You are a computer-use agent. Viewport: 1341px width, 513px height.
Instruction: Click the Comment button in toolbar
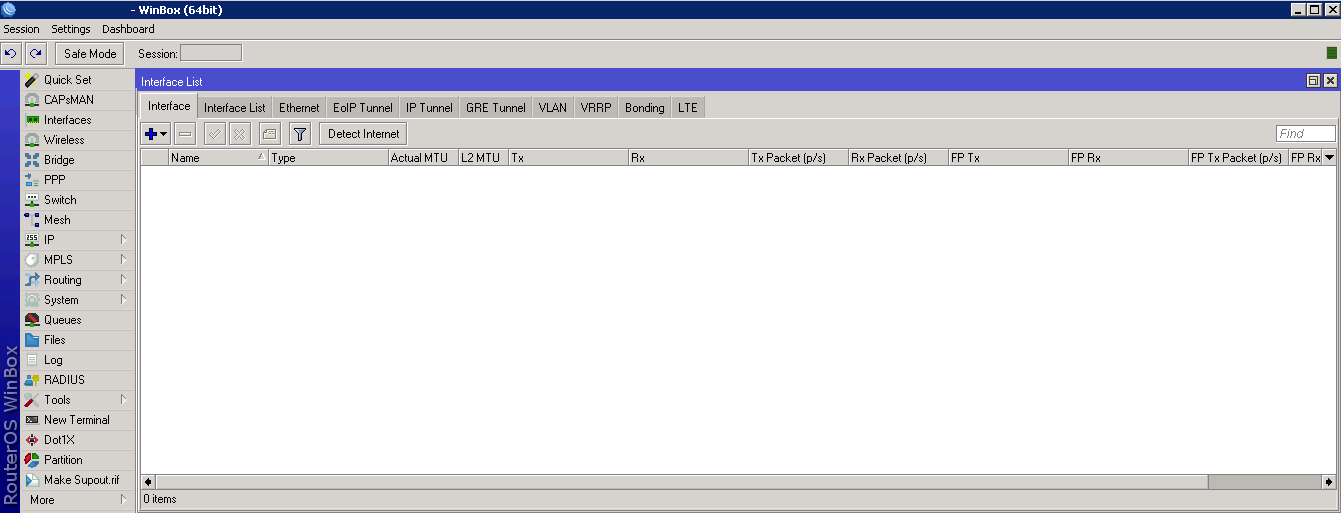click(269, 133)
